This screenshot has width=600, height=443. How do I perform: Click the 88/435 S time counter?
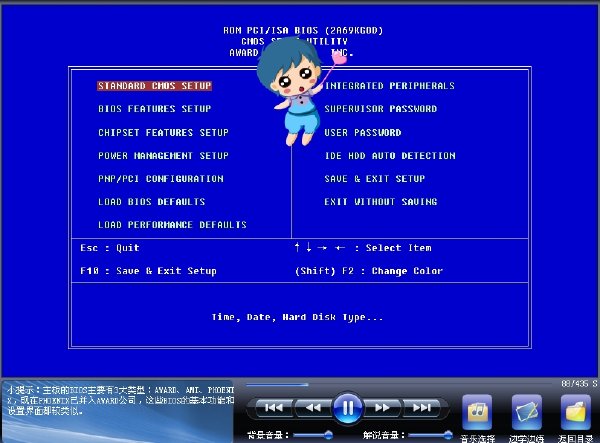click(x=579, y=383)
